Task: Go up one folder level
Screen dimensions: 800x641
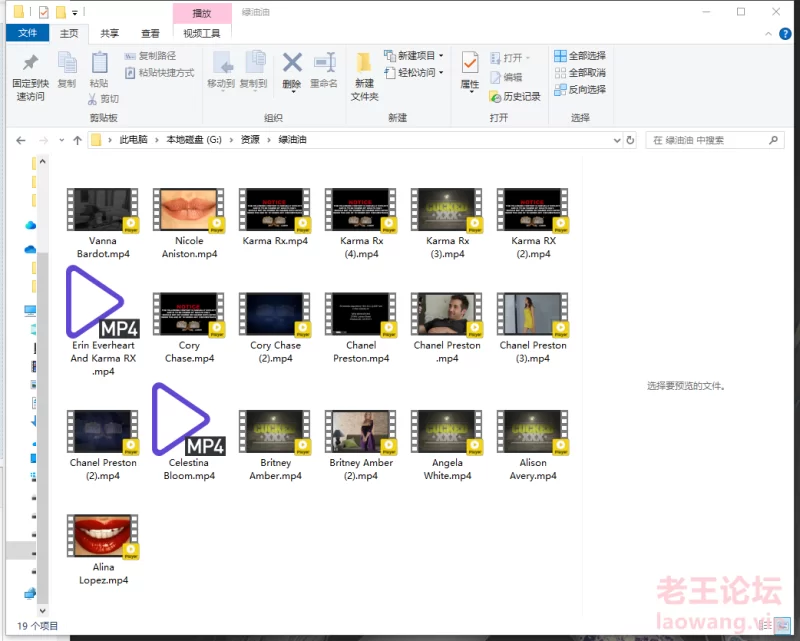Action: [78, 140]
